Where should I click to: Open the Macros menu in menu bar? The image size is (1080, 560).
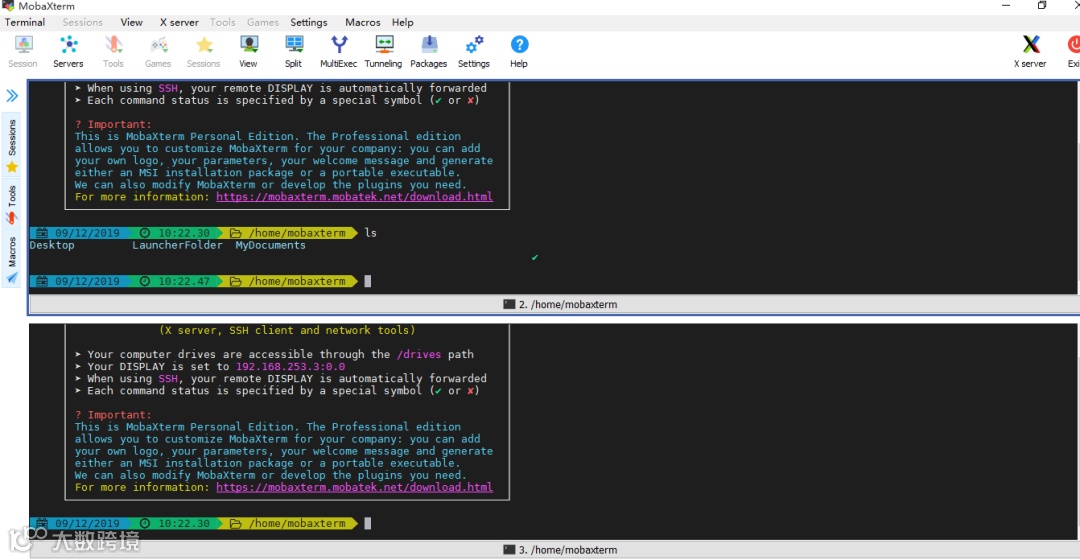362,22
